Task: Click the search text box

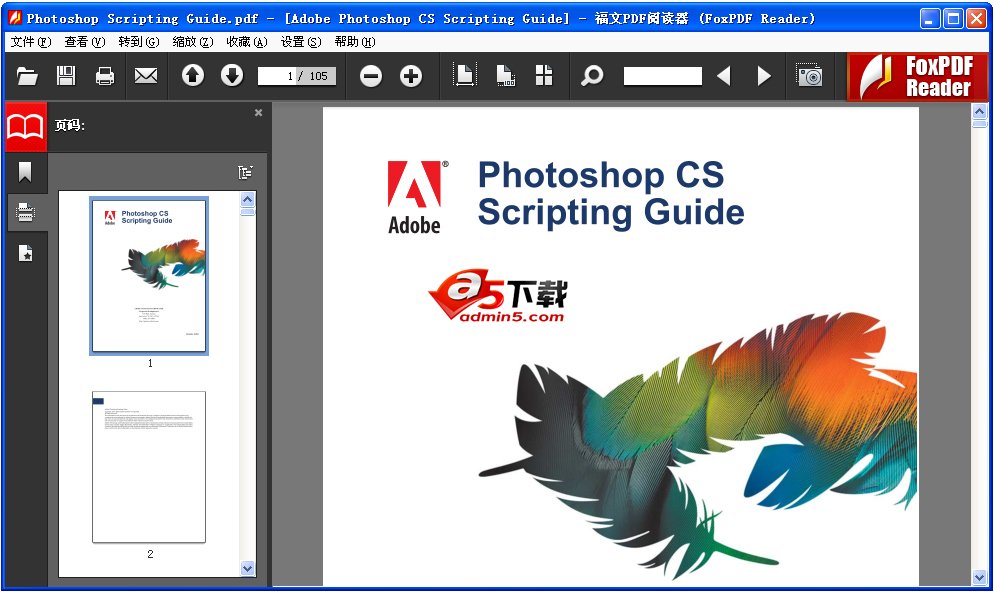Action: (x=663, y=76)
